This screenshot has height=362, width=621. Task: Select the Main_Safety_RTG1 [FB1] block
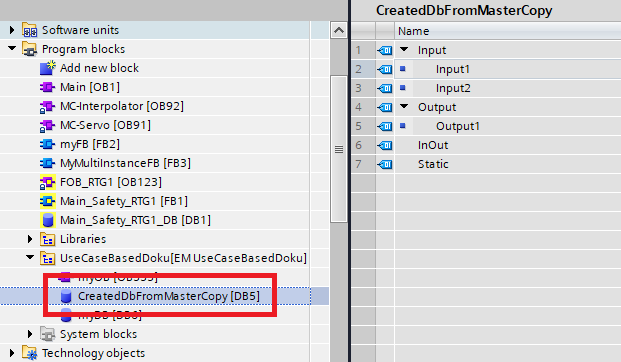(x=124, y=201)
